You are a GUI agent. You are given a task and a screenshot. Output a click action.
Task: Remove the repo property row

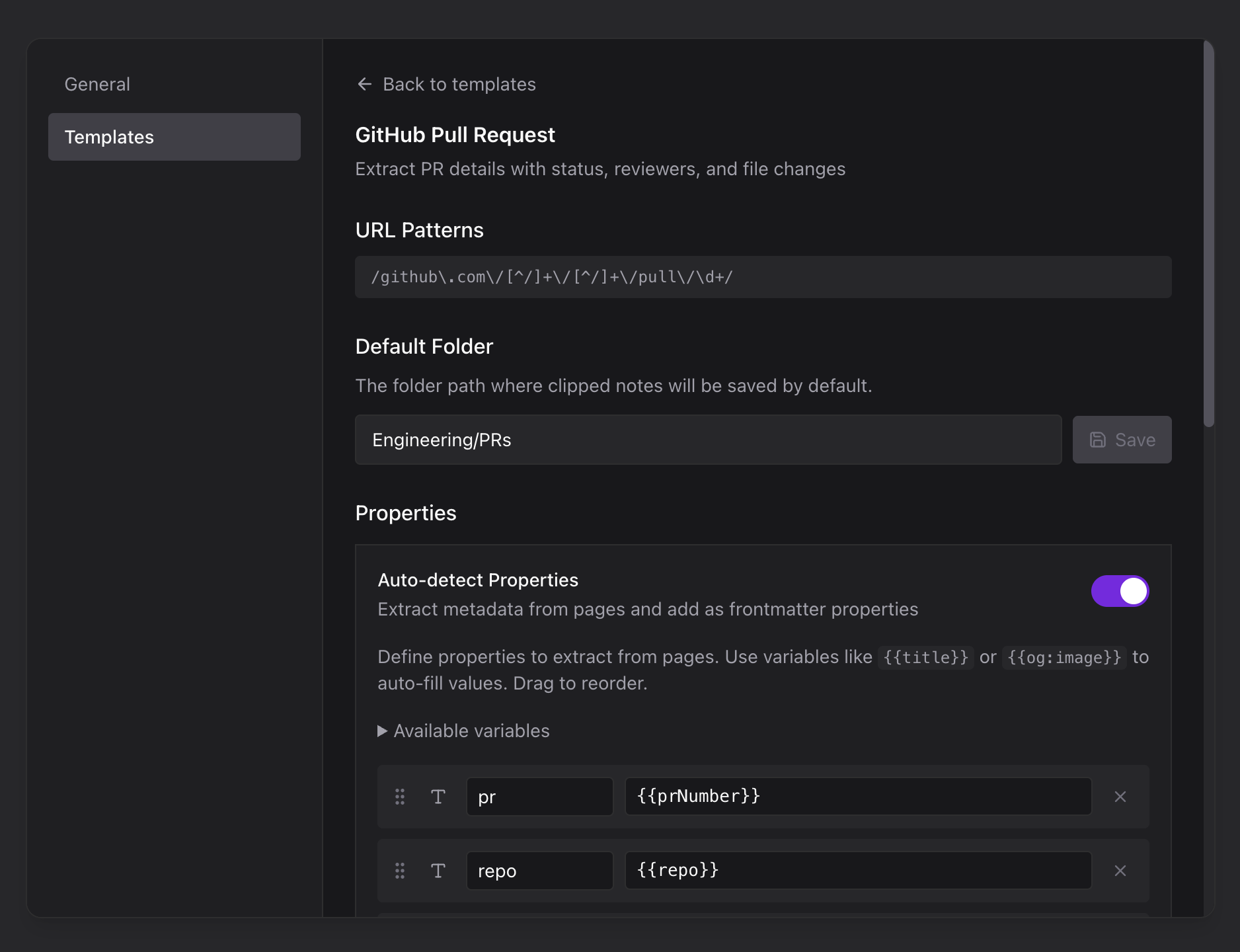1120,871
